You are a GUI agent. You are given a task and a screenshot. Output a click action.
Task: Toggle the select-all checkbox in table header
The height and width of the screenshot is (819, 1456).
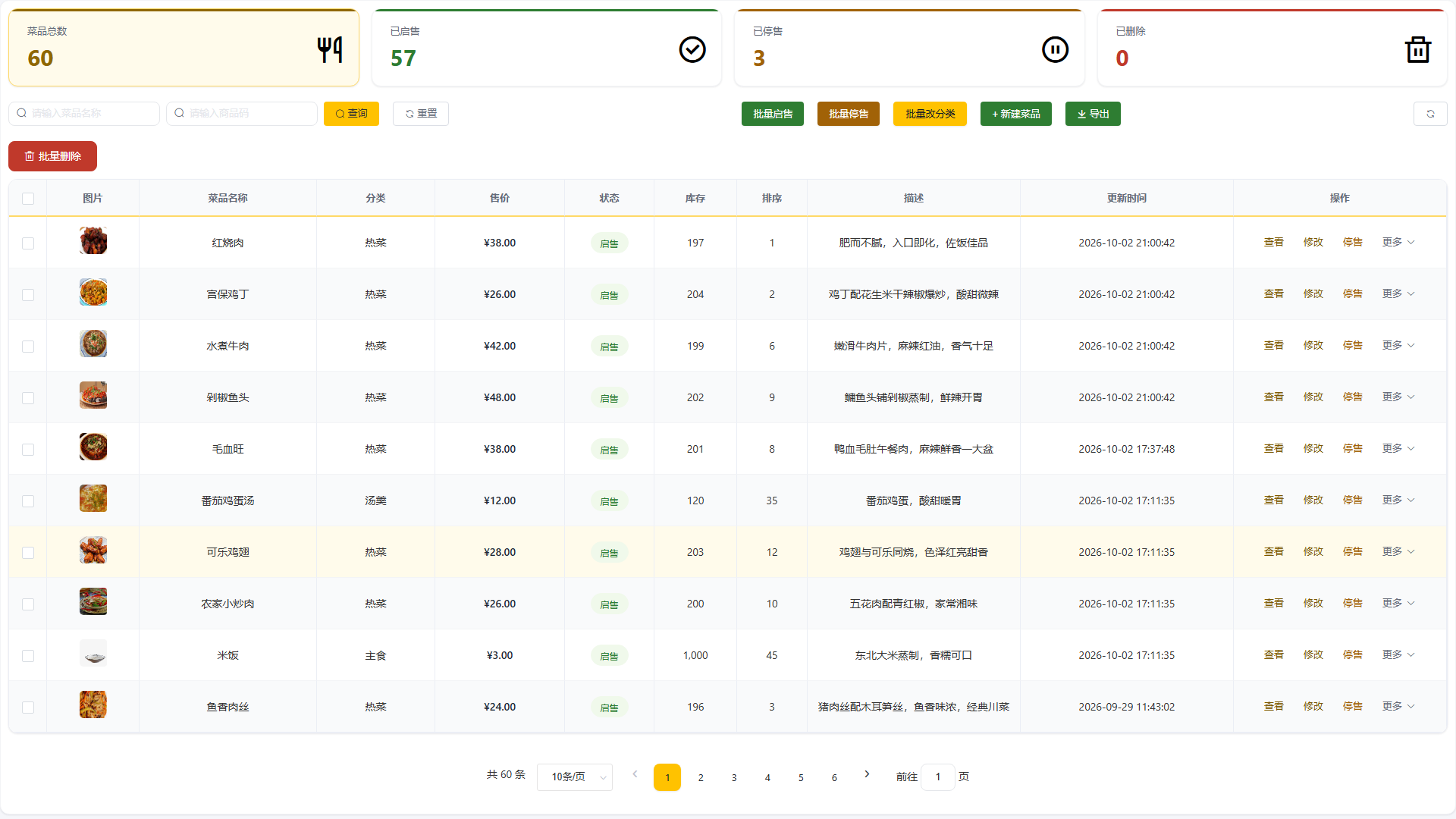click(x=28, y=199)
